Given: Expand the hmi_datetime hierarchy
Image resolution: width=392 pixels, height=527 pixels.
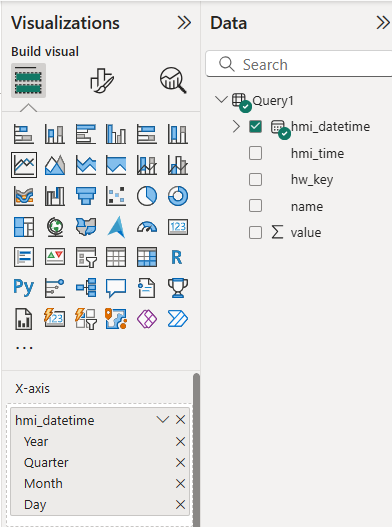Looking at the screenshot, I should tap(236, 127).
